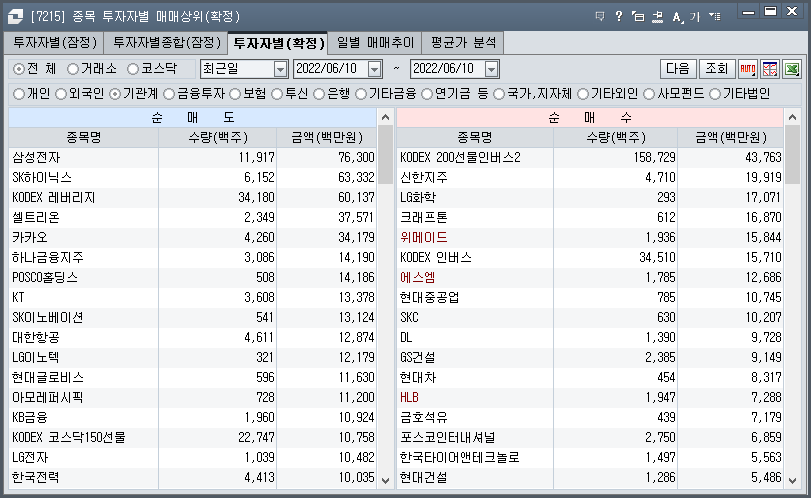Image resolution: width=811 pixels, height=498 pixels.
Task: Select 카카오 stock name
Action: tap(29, 237)
